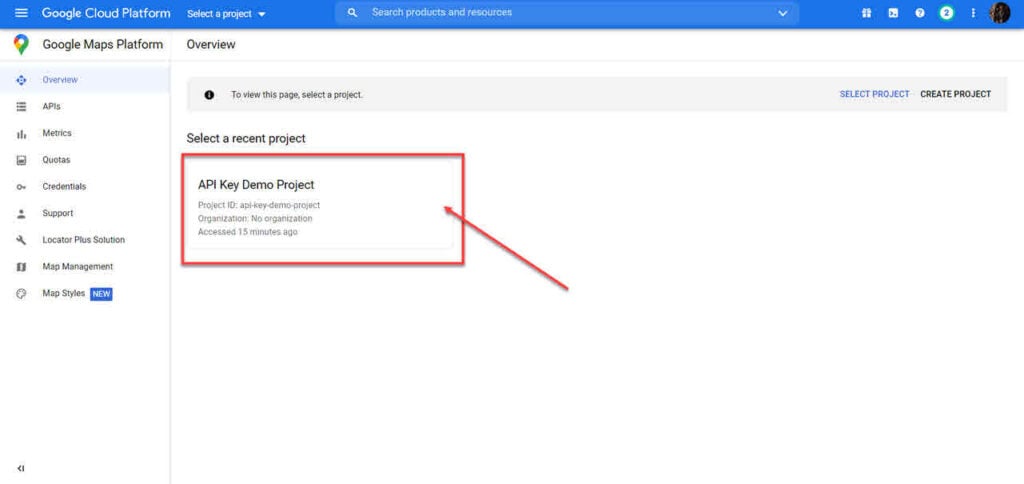Click the Quotas icon in the sidebar
This screenshot has width=1024, height=484.
(21, 160)
